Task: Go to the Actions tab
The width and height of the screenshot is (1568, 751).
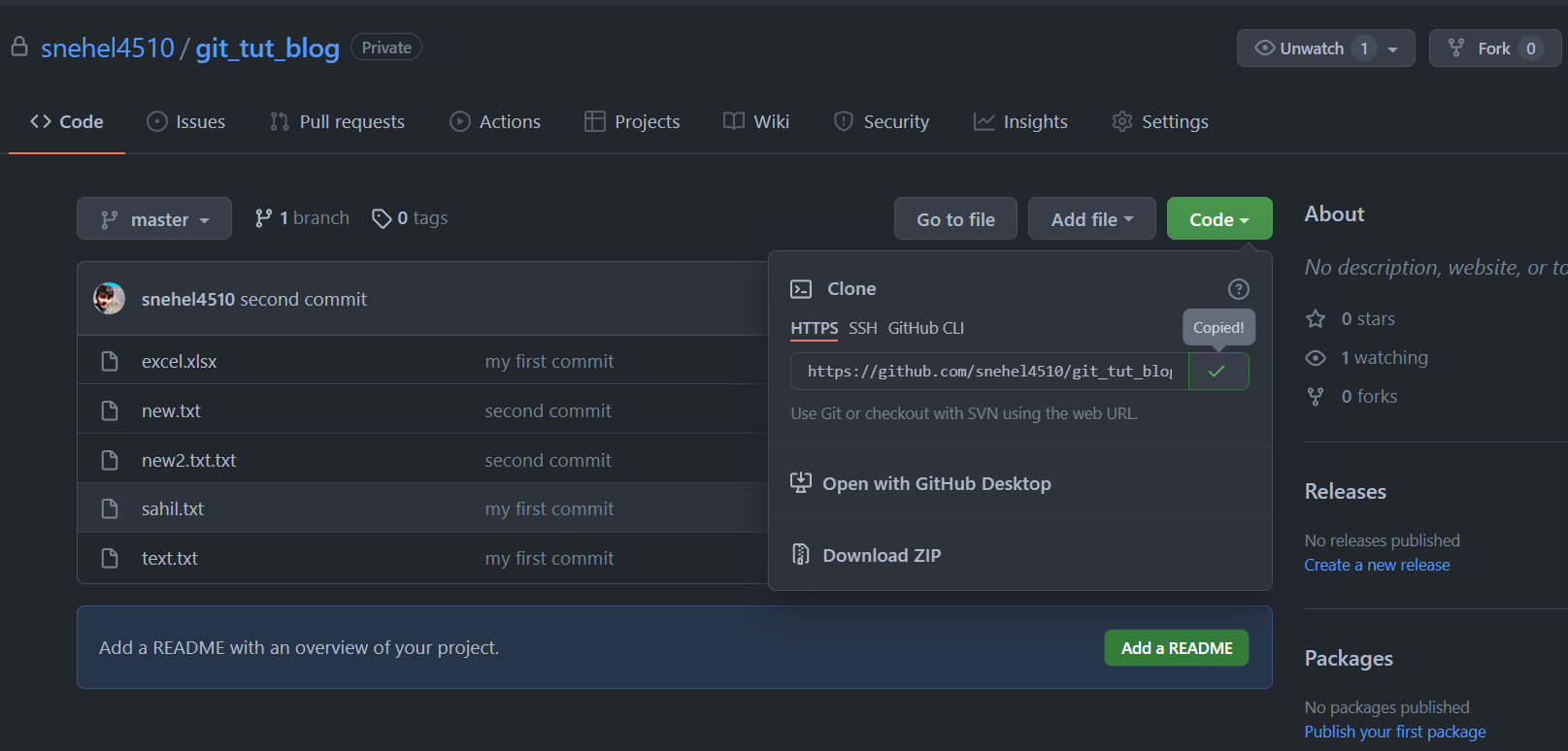Action: point(495,121)
